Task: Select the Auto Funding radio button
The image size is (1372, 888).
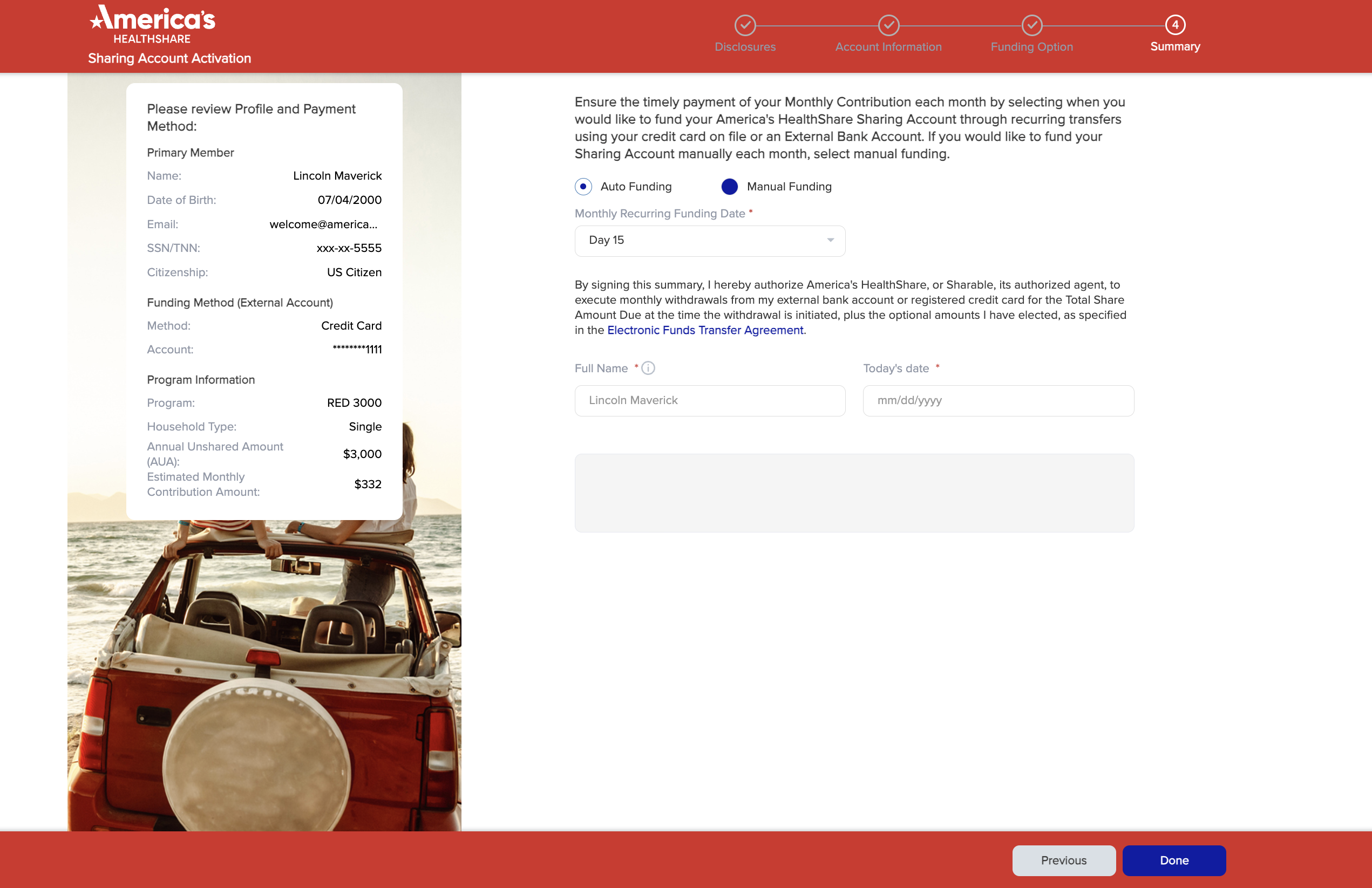Action: (x=583, y=187)
